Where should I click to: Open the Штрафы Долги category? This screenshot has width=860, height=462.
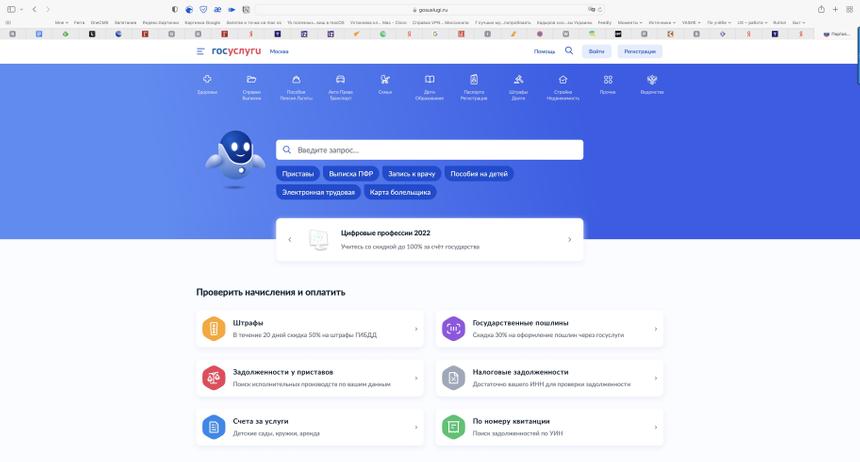coord(518,87)
